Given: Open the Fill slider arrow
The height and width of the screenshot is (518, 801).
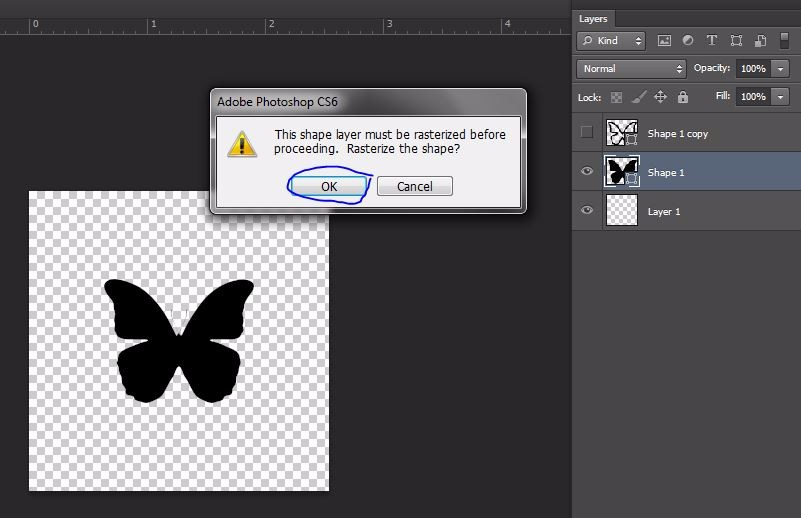Looking at the screenshot, I should [x=780, y=97].
